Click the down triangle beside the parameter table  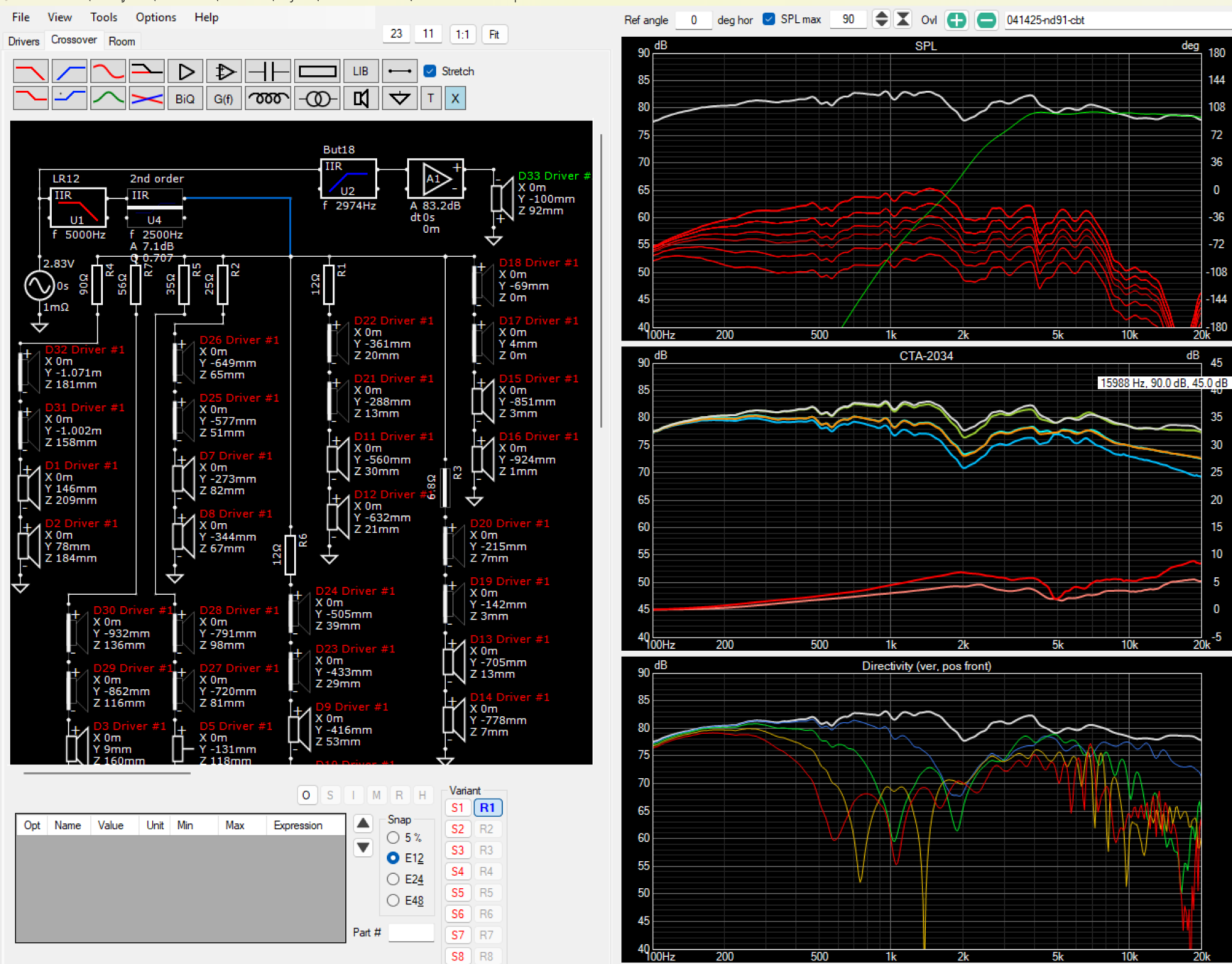363,848
